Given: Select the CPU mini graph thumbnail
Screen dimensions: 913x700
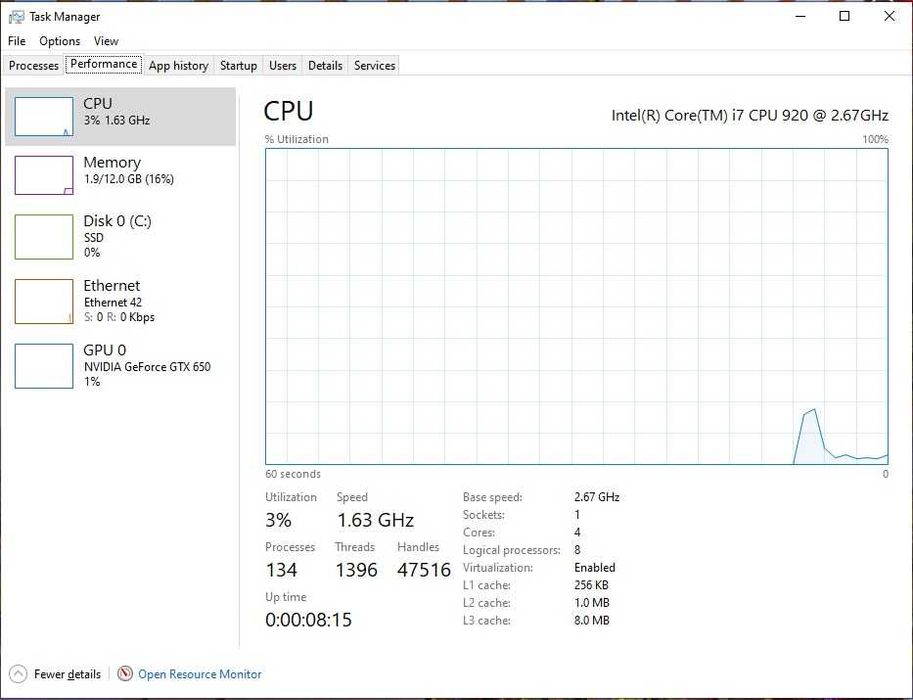Looking at the screenshot, I should pyautogui.click(x=44, y=116).
